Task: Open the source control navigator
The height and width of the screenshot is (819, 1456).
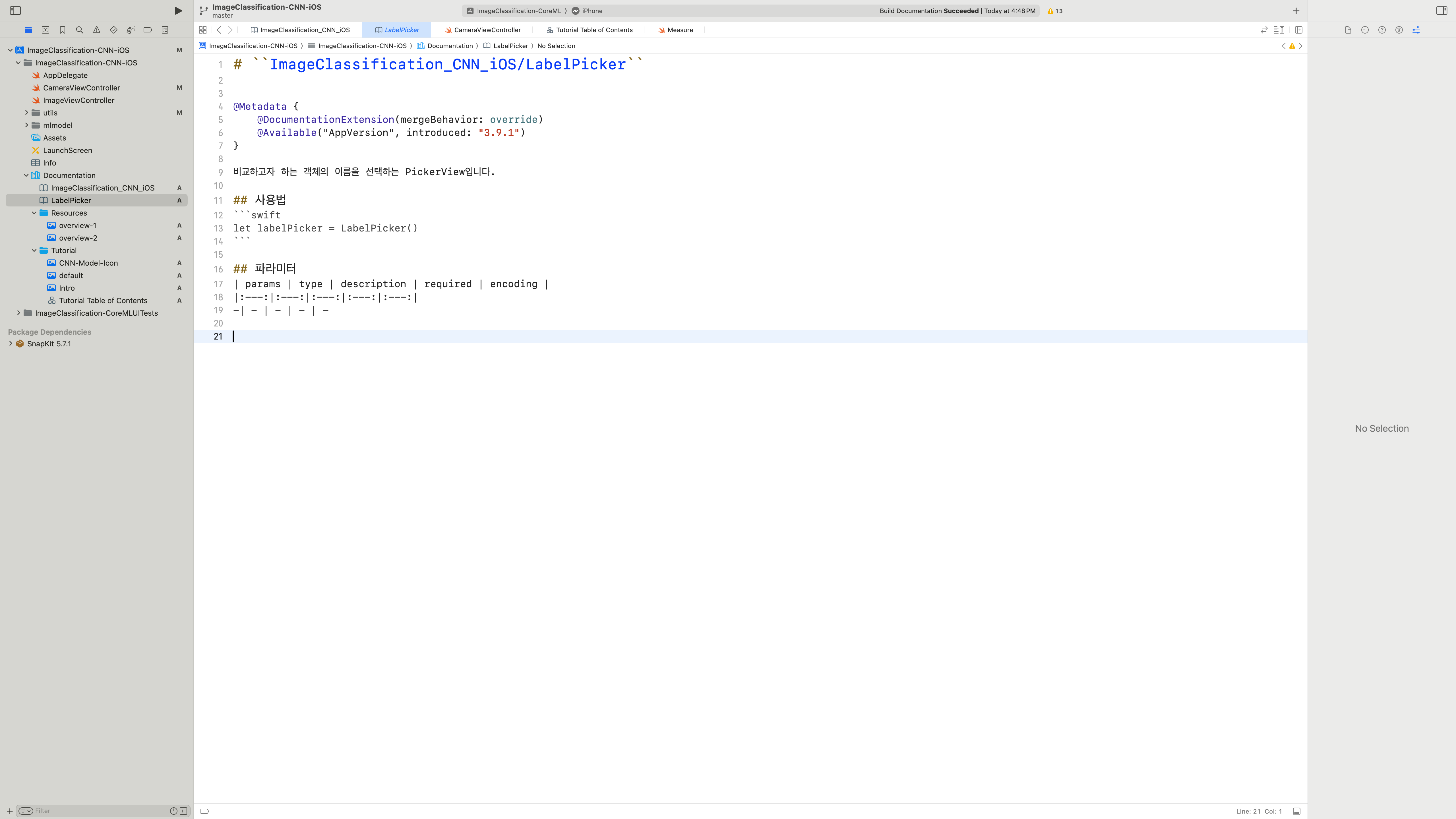Action: pos(45,30)
